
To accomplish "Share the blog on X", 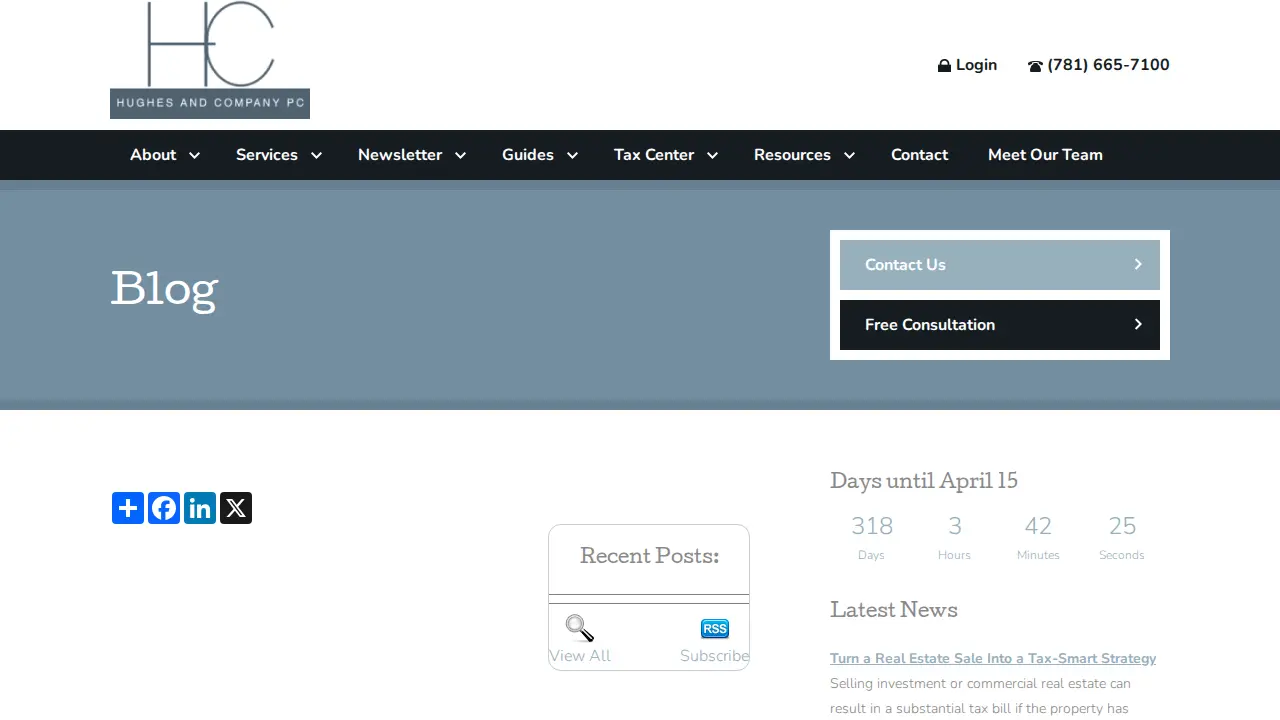I will coord(236,508).
